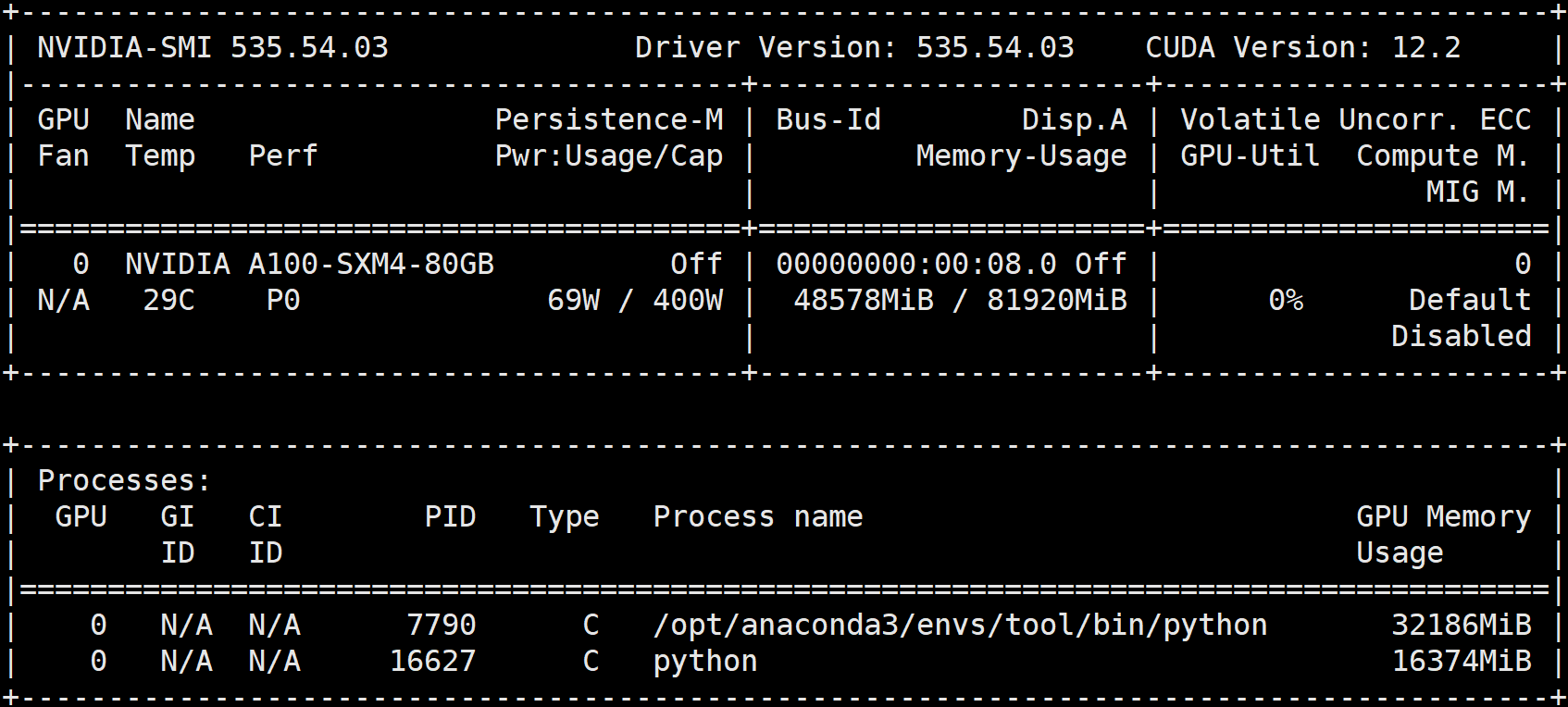This screenshot has width=1568, height=707.
Task: Click the Processes: section label
Action: click(x=125, y=480)
